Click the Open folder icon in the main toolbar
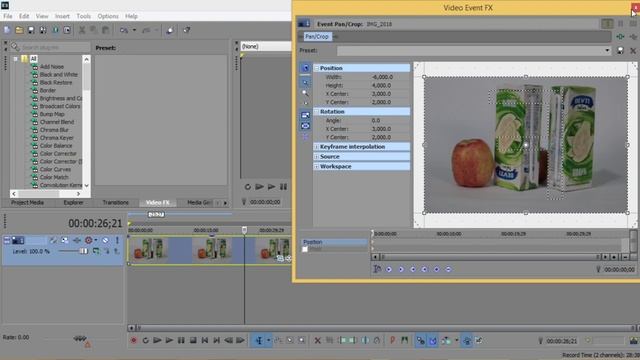Viewport: 640px width, 360px height. coord(19,30)
